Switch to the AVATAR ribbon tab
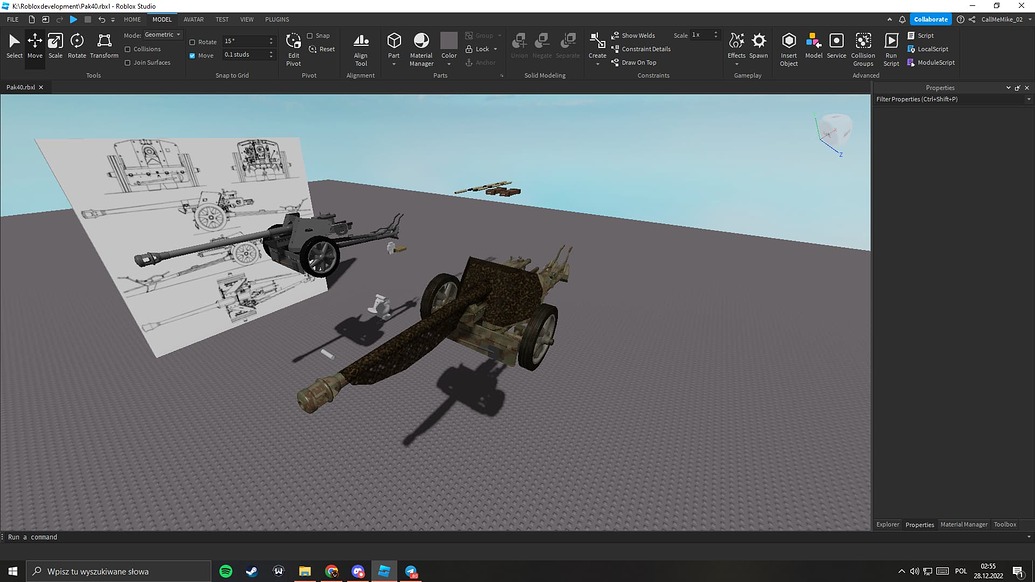This screenshot has width=1035, height=582. (x=194, y=19)
